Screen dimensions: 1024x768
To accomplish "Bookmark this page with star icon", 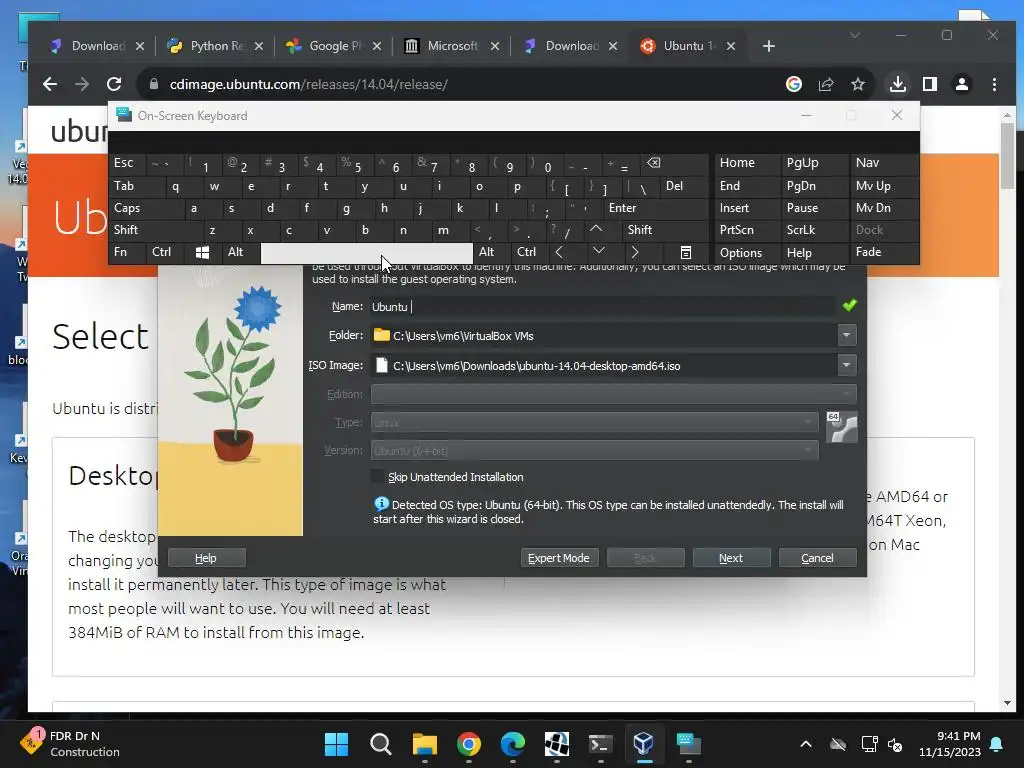I will 858,84.
